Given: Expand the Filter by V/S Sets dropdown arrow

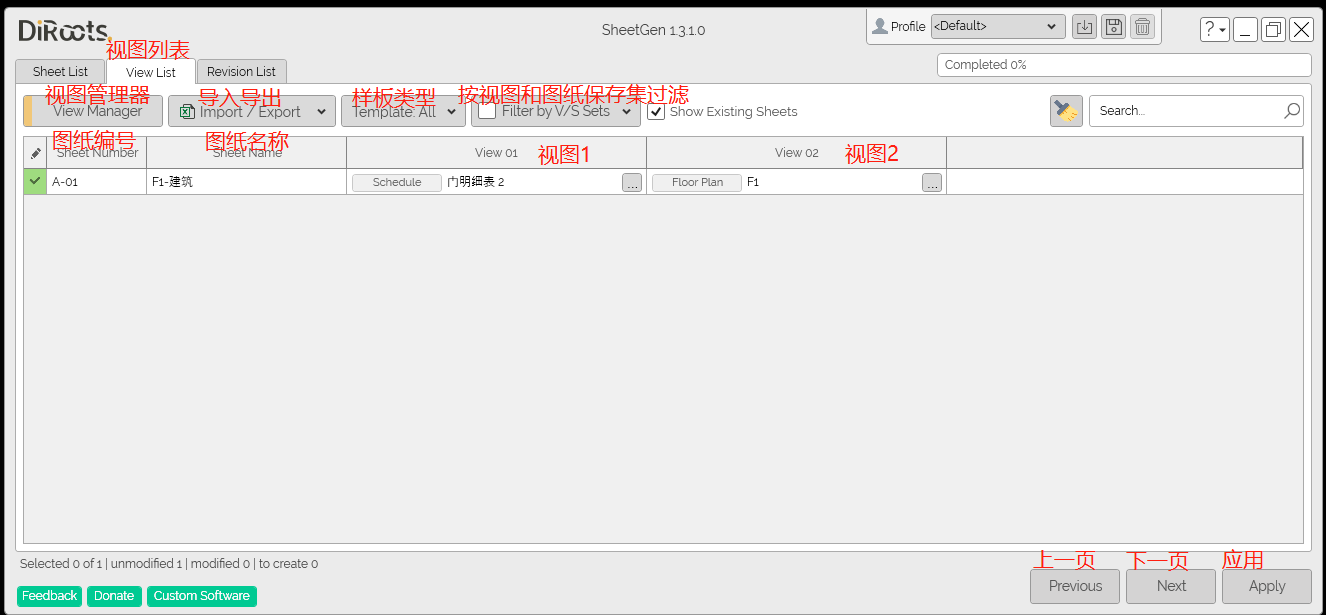Looking at the screenshot, I should [627, 112].
